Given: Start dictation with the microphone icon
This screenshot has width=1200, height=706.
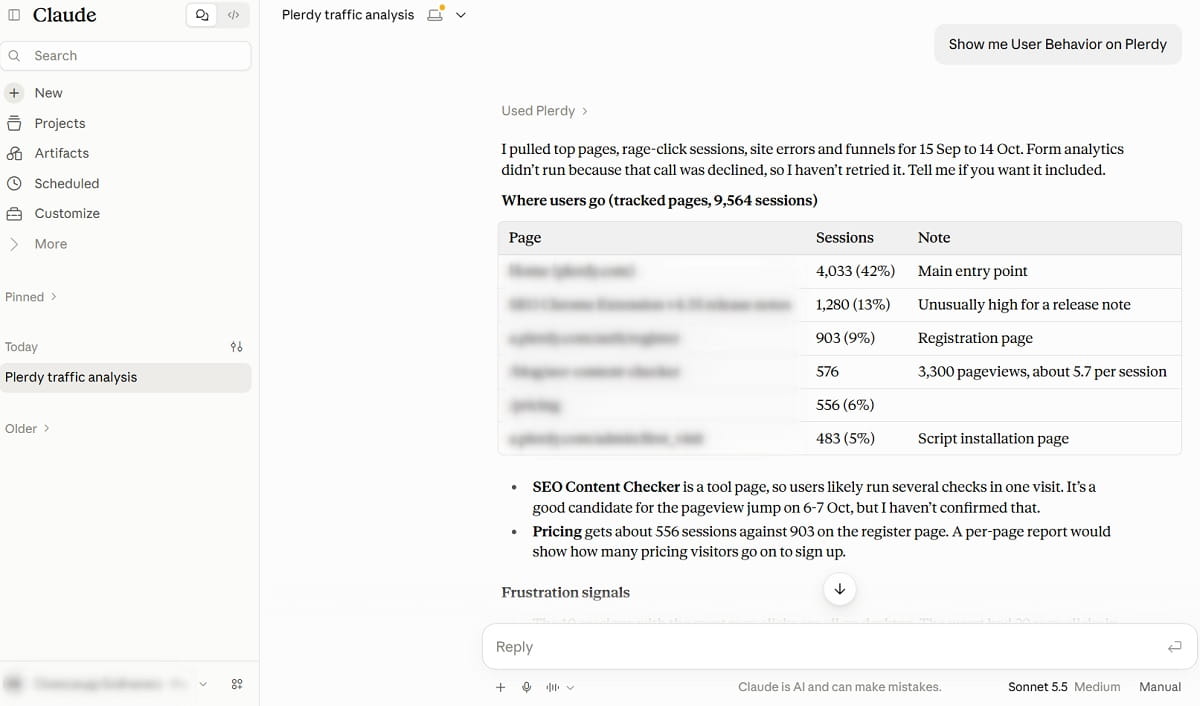Looking at the screenshot, I should (x=527, y=687).
